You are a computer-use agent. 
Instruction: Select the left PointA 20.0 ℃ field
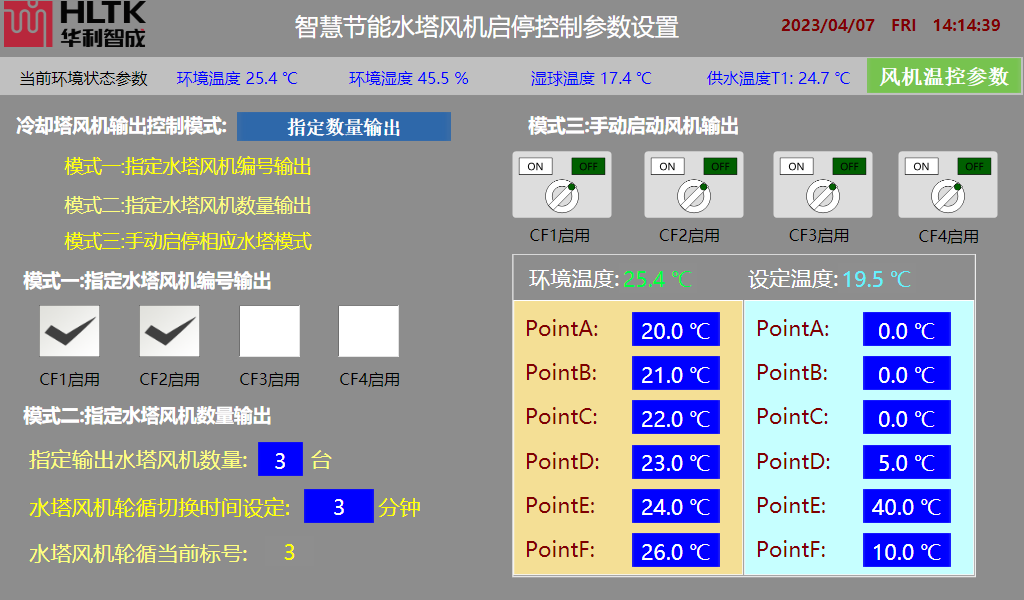point(675,330)
